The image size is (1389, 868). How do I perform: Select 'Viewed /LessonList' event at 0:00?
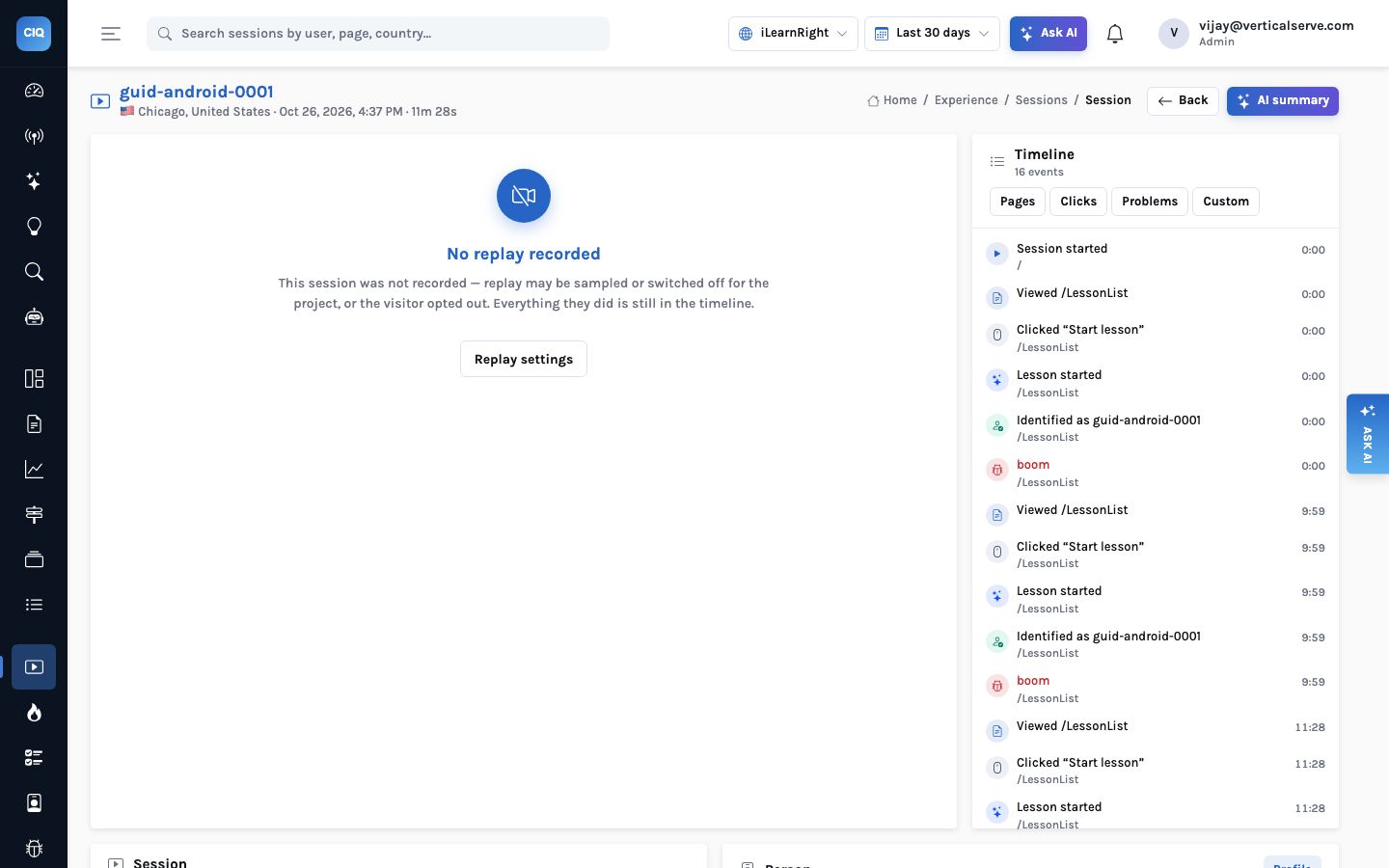coord(1156,295)
